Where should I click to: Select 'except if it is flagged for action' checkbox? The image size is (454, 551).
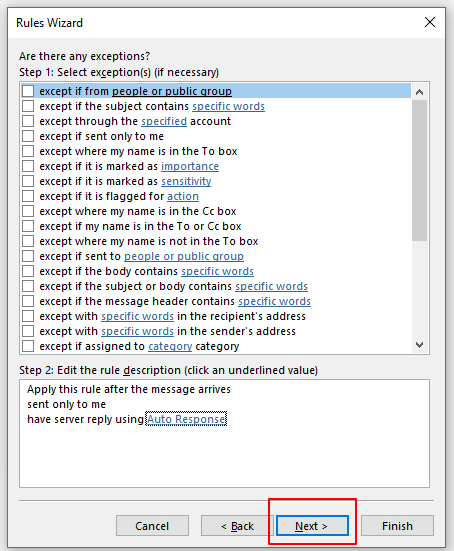[28, 196]
